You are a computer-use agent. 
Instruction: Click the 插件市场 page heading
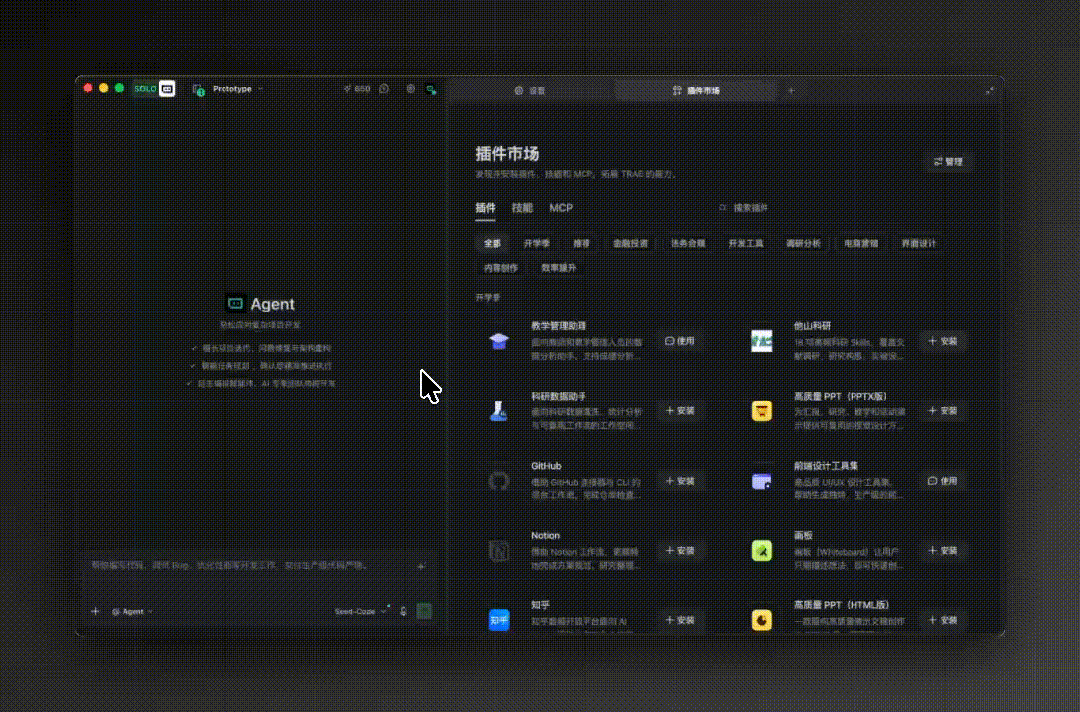pyautogui.click(x=508, y=154)
